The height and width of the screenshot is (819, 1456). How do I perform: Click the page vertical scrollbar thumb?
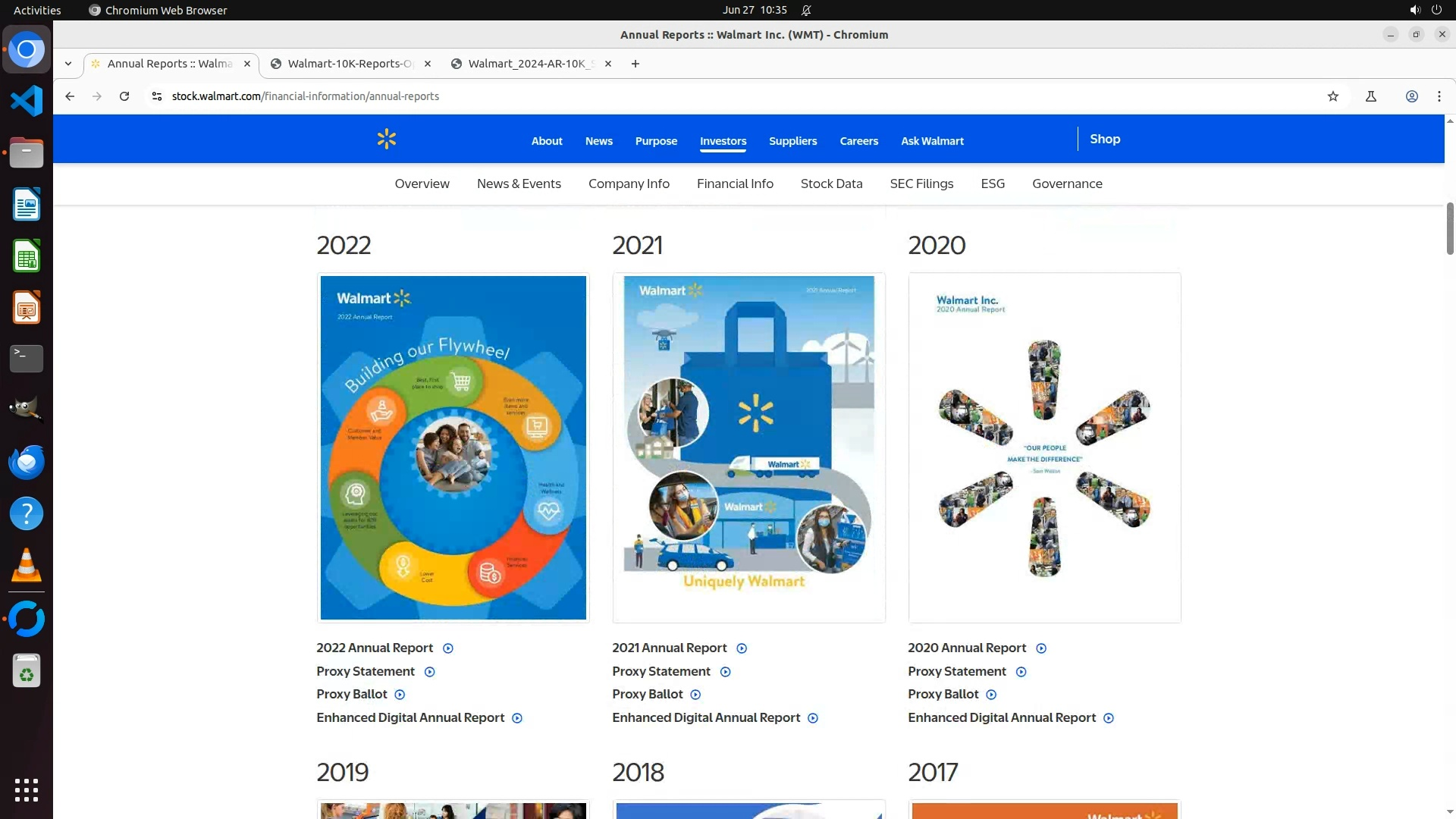(1449, 228)
